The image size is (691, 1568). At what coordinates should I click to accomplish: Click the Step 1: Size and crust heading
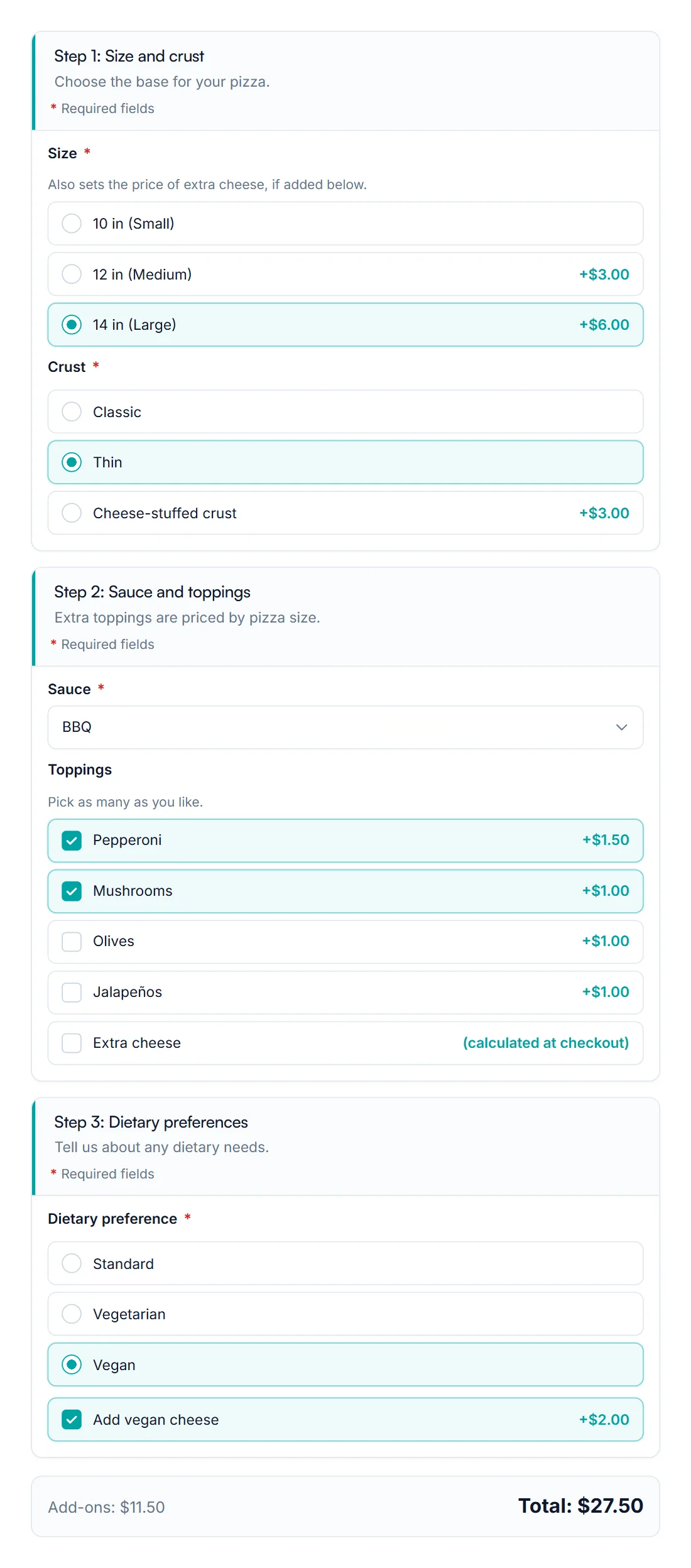129,56
